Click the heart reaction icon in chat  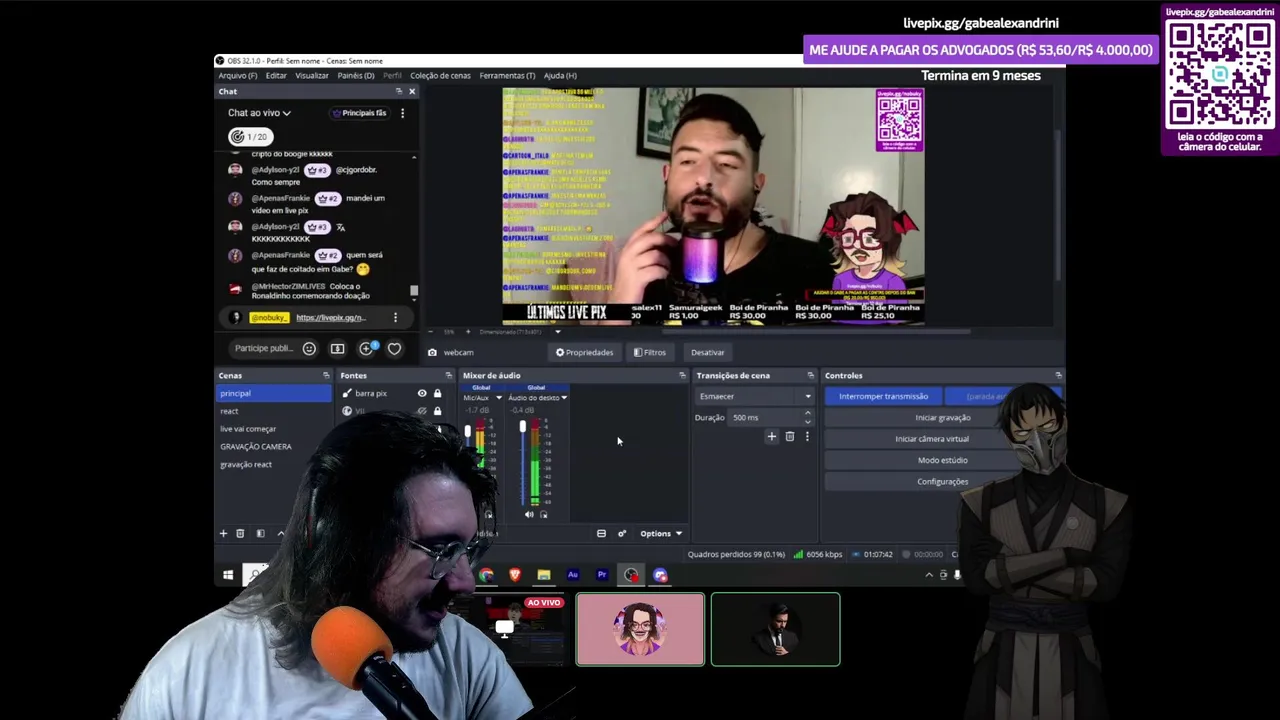(394, 349)
